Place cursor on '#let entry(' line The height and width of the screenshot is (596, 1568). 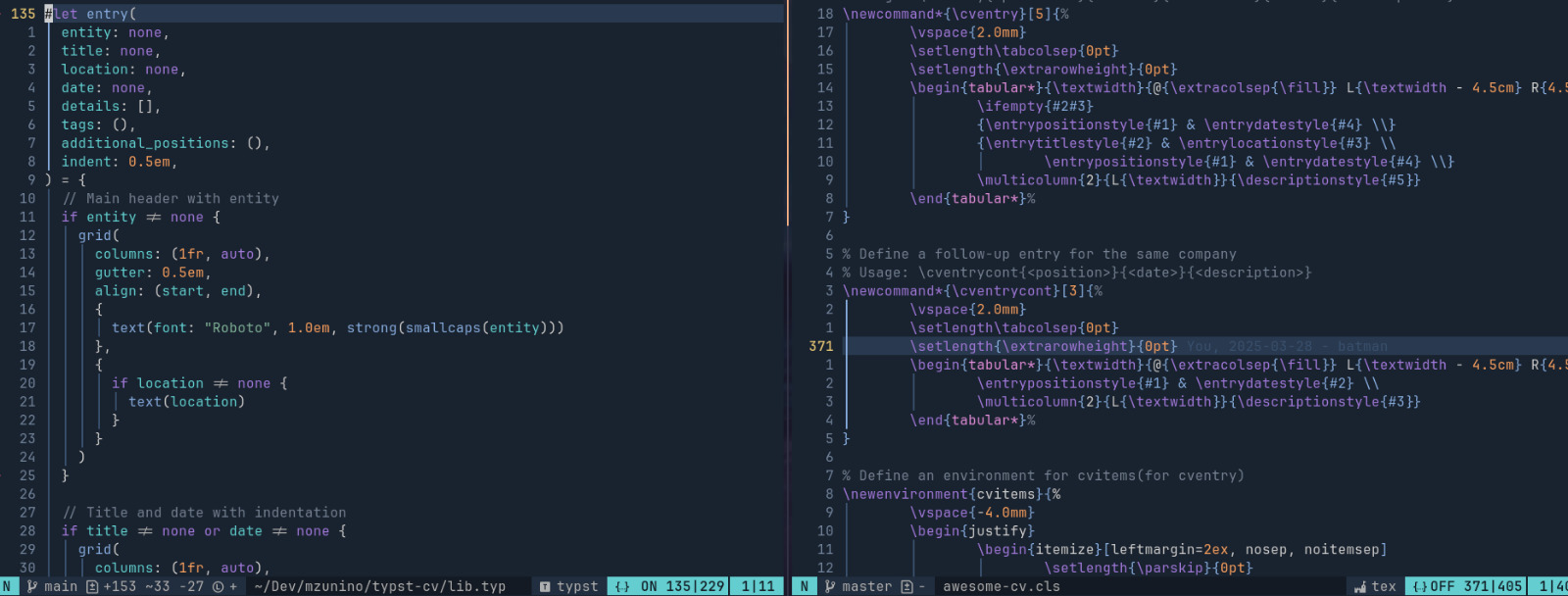(x=90, y=14)
